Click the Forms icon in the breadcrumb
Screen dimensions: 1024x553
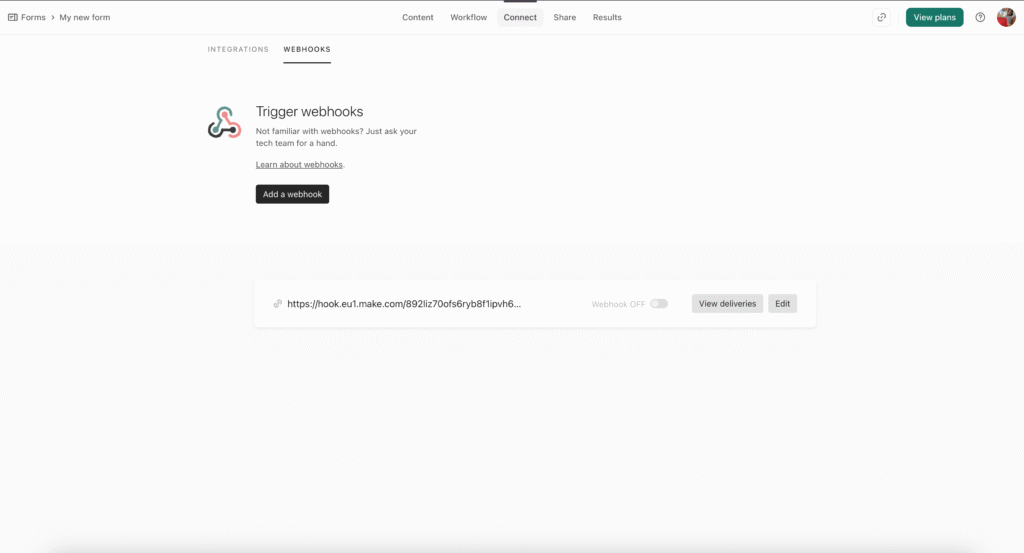tap(13, 17)
